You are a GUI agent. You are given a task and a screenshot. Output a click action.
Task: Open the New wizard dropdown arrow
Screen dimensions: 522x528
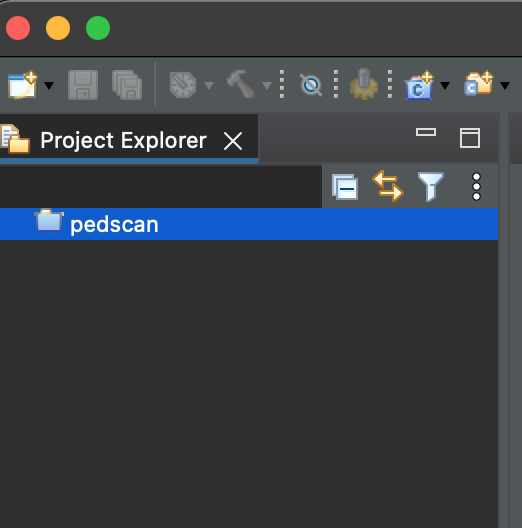(x=49, y=86)
